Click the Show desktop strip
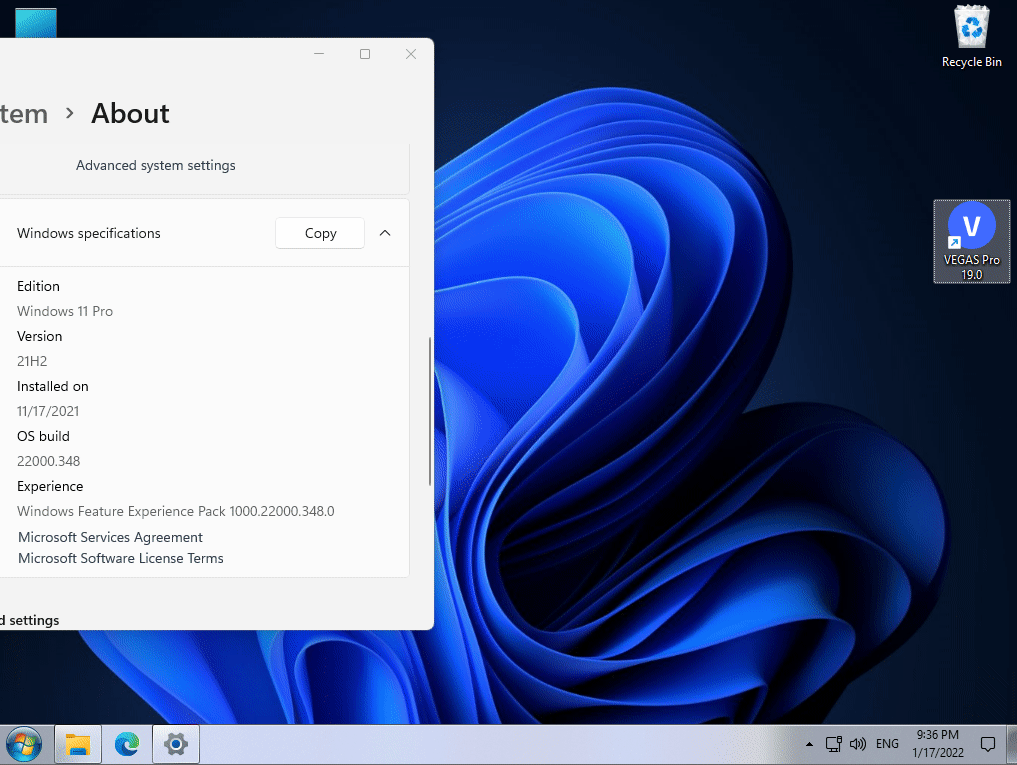The image size is (1017, 765). [x=1012, y=744]
